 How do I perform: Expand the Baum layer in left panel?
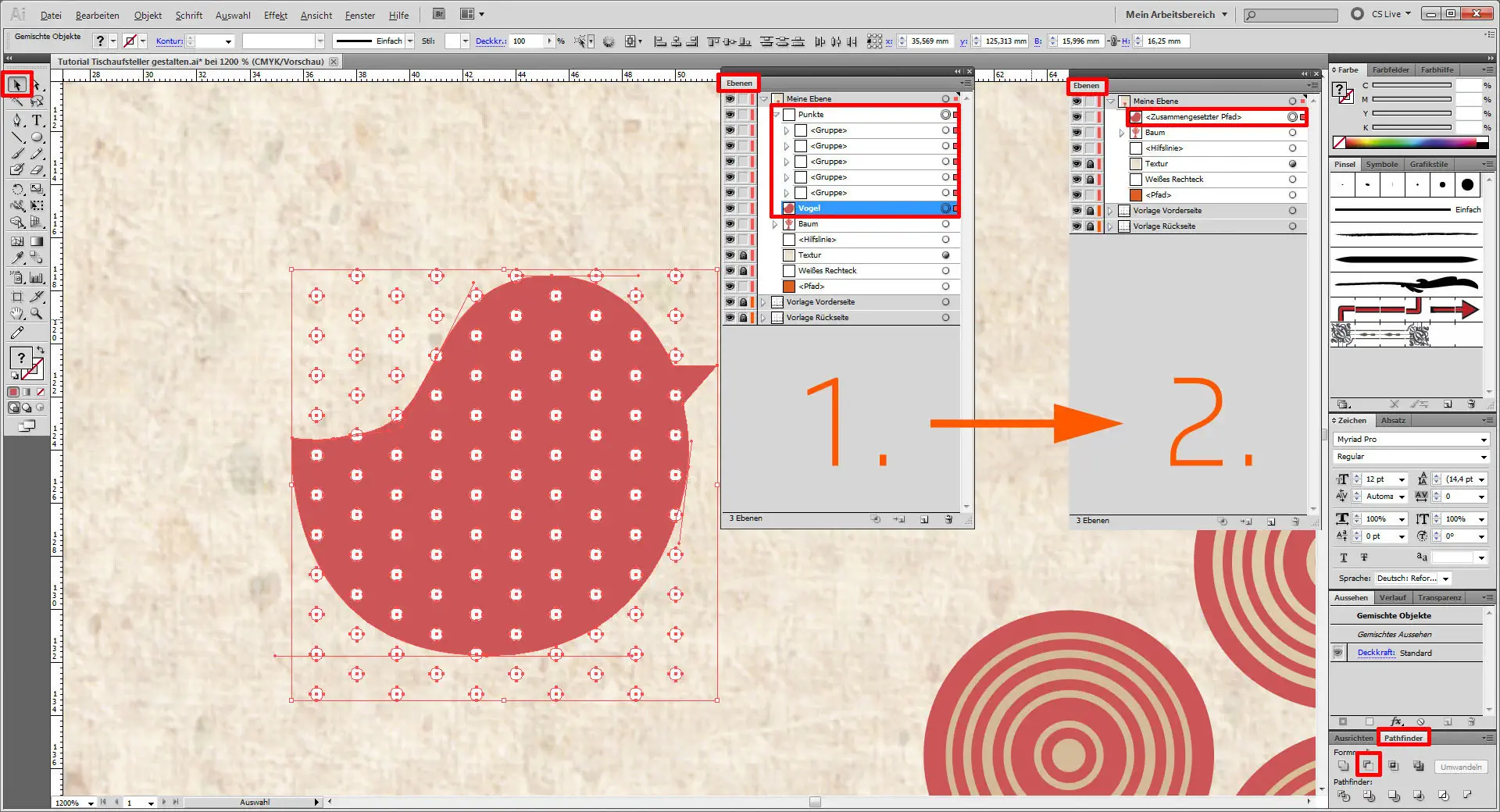pyautogui.click(x=775, y=224)
